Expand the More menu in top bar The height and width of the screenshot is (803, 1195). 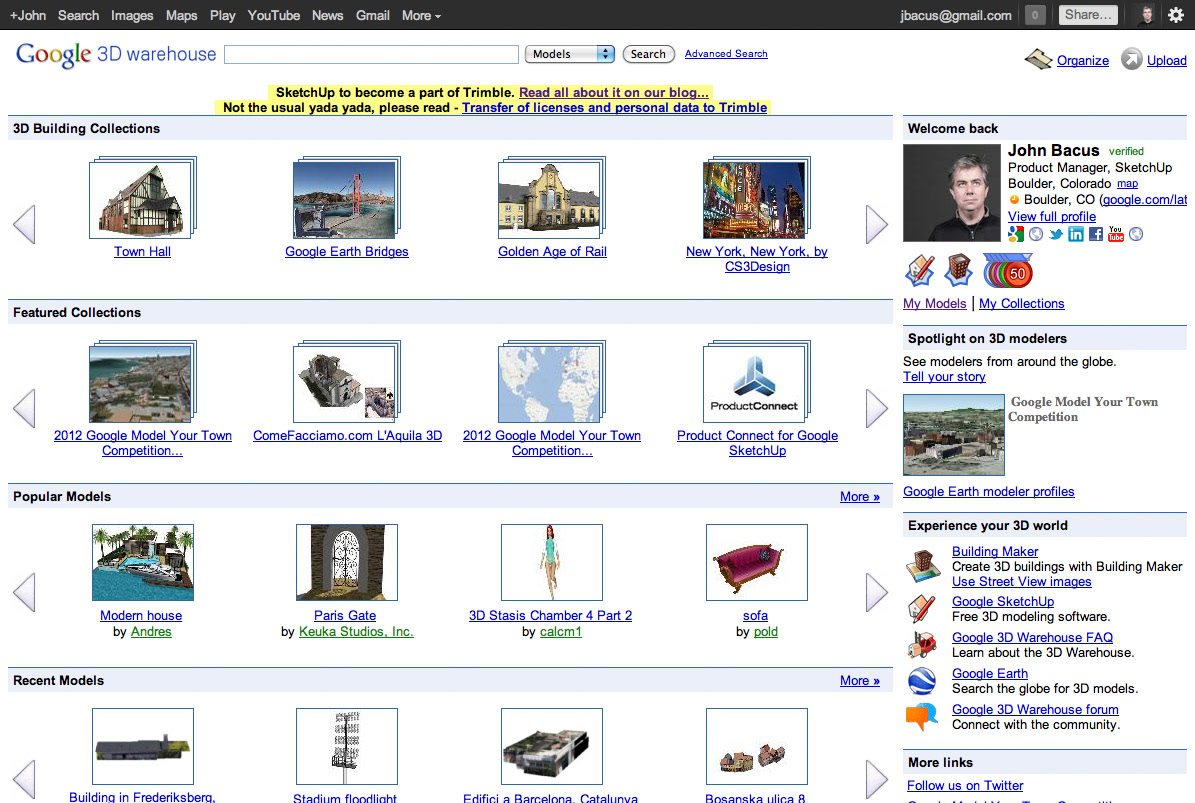[421, 15]
